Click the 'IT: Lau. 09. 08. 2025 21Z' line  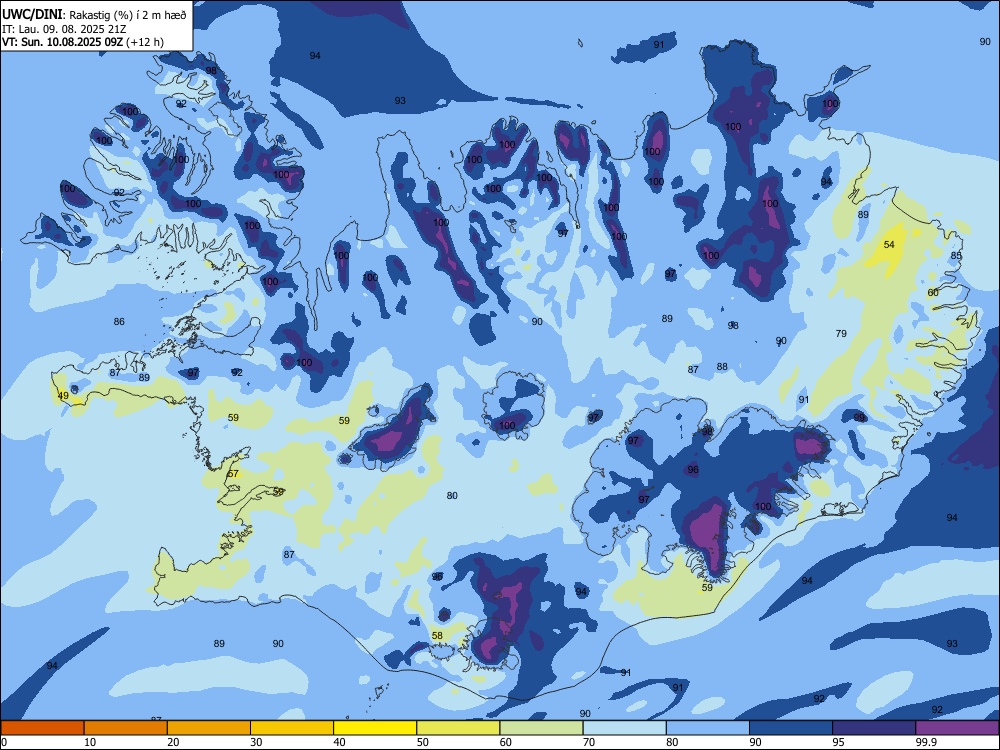(x=62, y=29)
